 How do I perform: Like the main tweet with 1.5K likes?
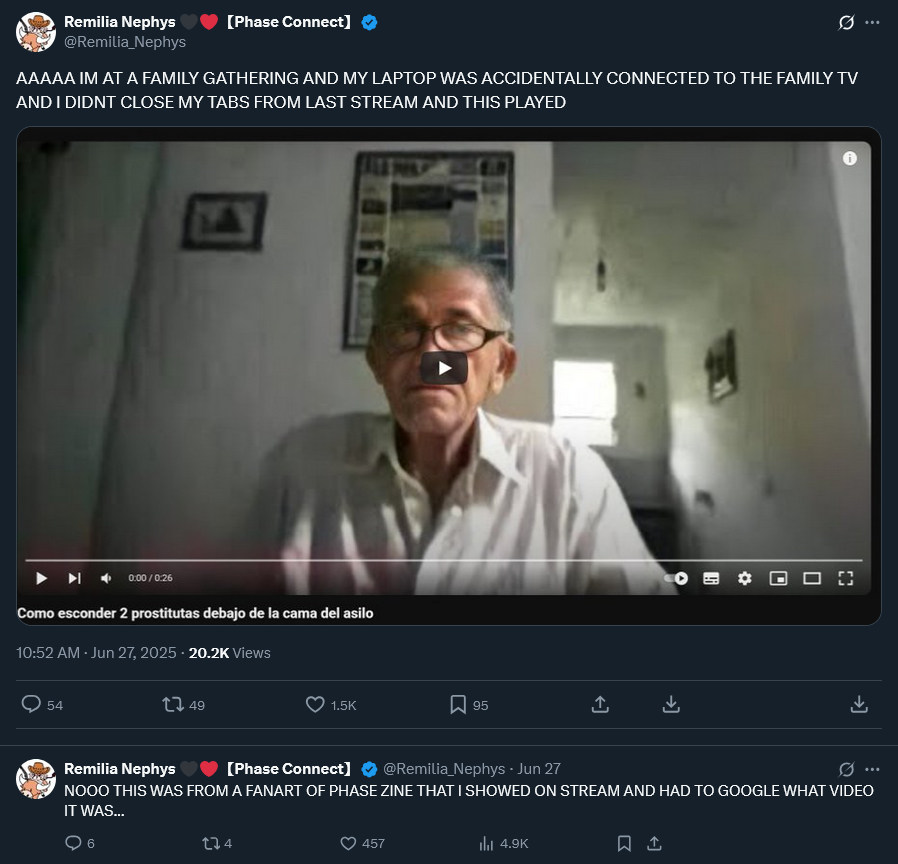pyautogui.click(x=315, y=704)
